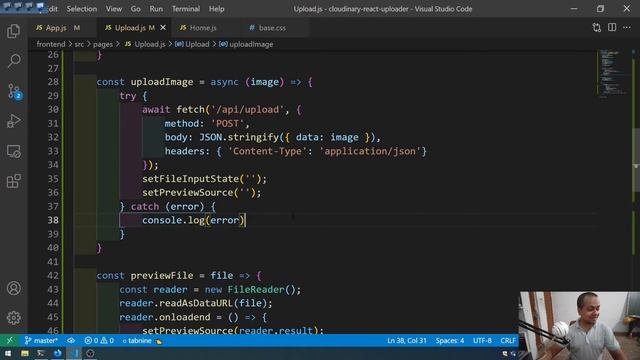Open the View menu
Viewport: 640px width, 360px height.
[114, 9]
